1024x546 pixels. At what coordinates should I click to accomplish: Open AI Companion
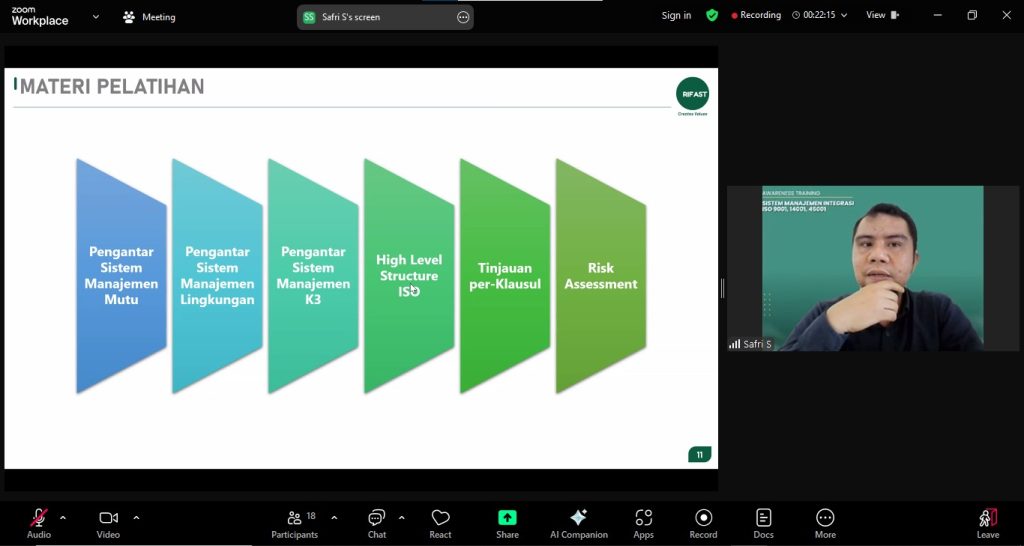tap(578, 523)
